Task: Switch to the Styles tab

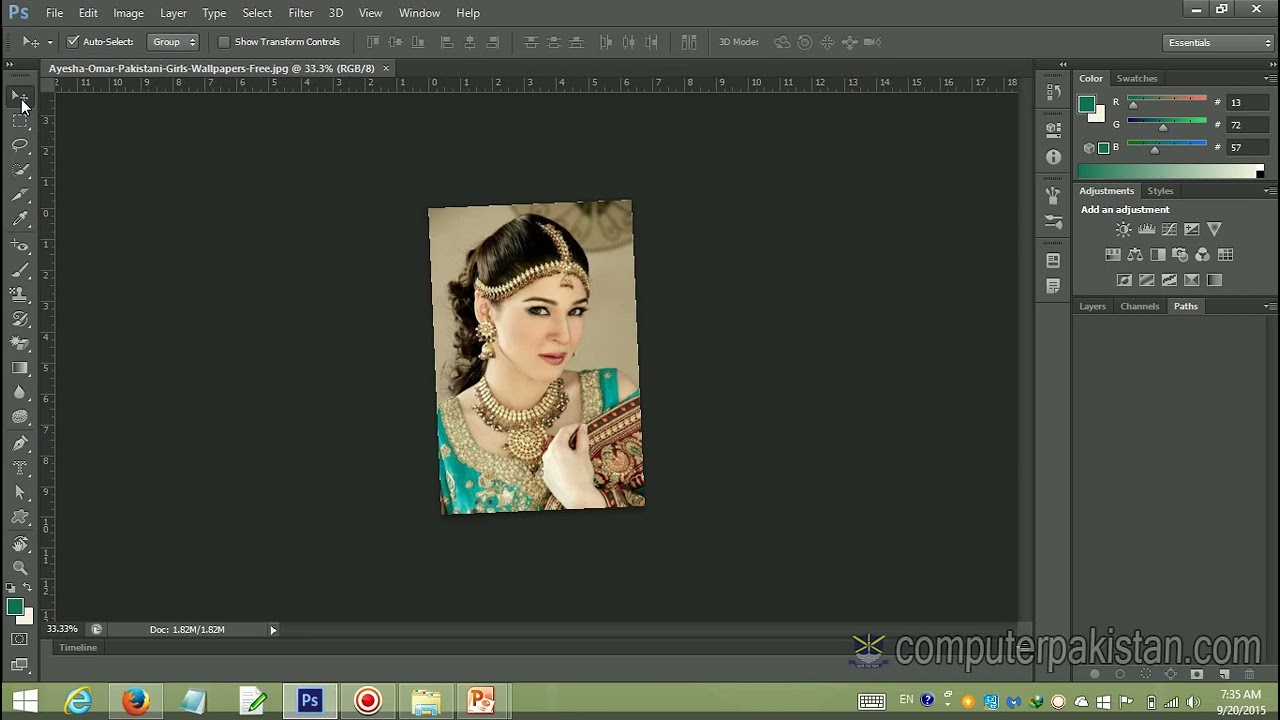Action: (1160, 191)
